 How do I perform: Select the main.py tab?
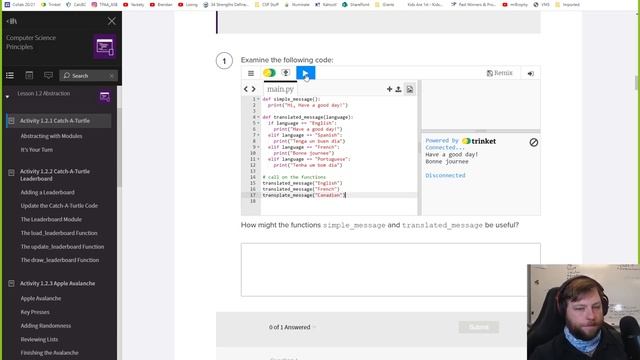click(280, 89)
